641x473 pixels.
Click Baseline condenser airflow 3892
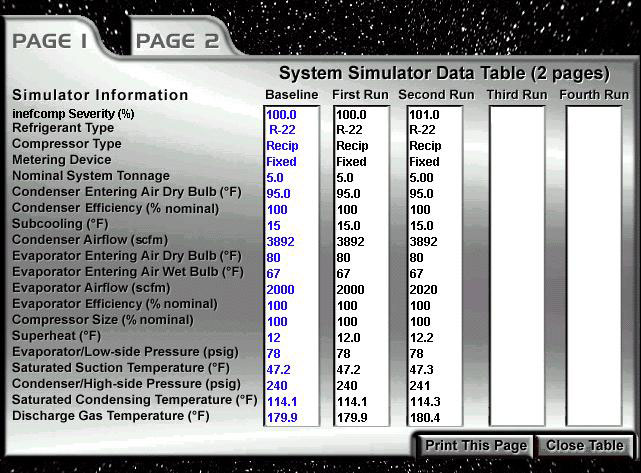pyautogui.click(x=280, y=242)
